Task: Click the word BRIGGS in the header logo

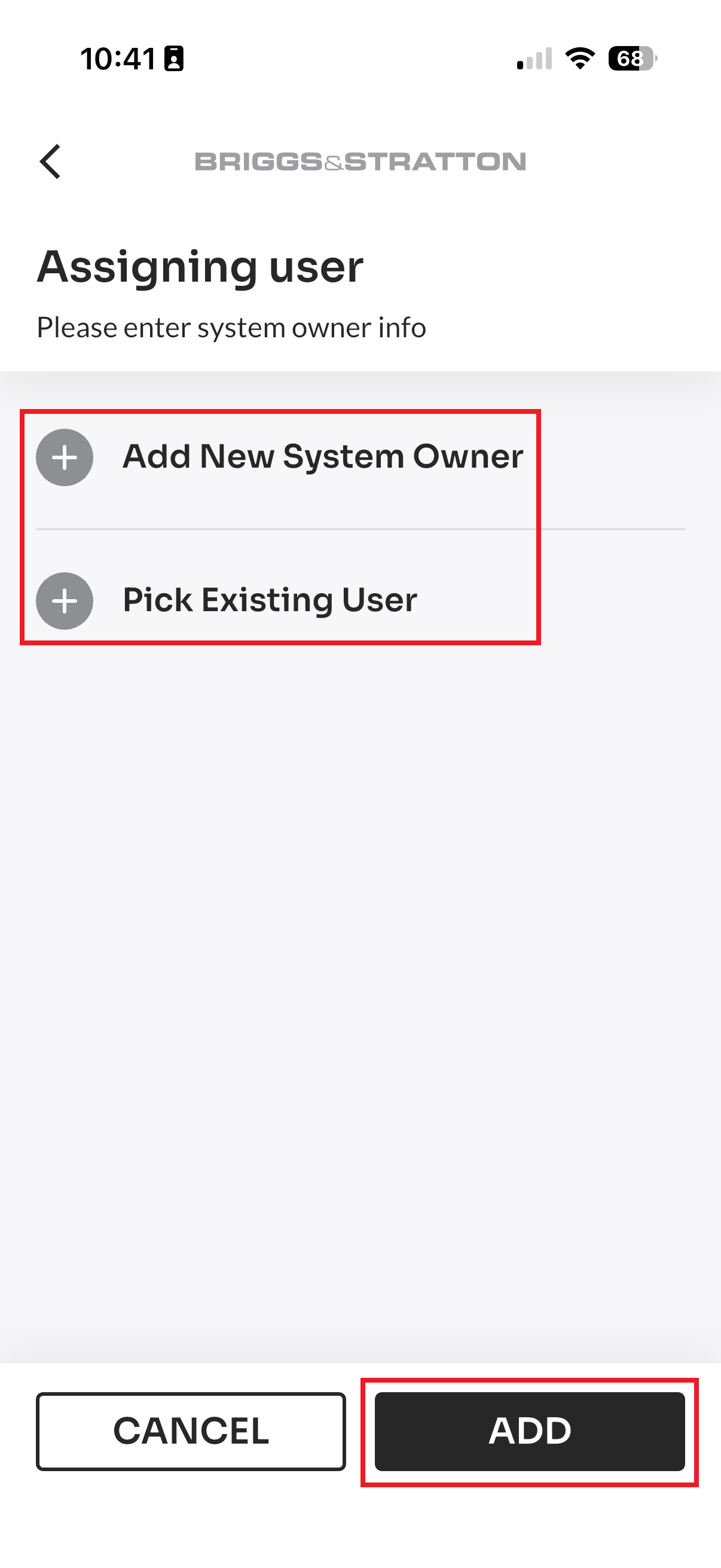Action: [x=259, y=162]
